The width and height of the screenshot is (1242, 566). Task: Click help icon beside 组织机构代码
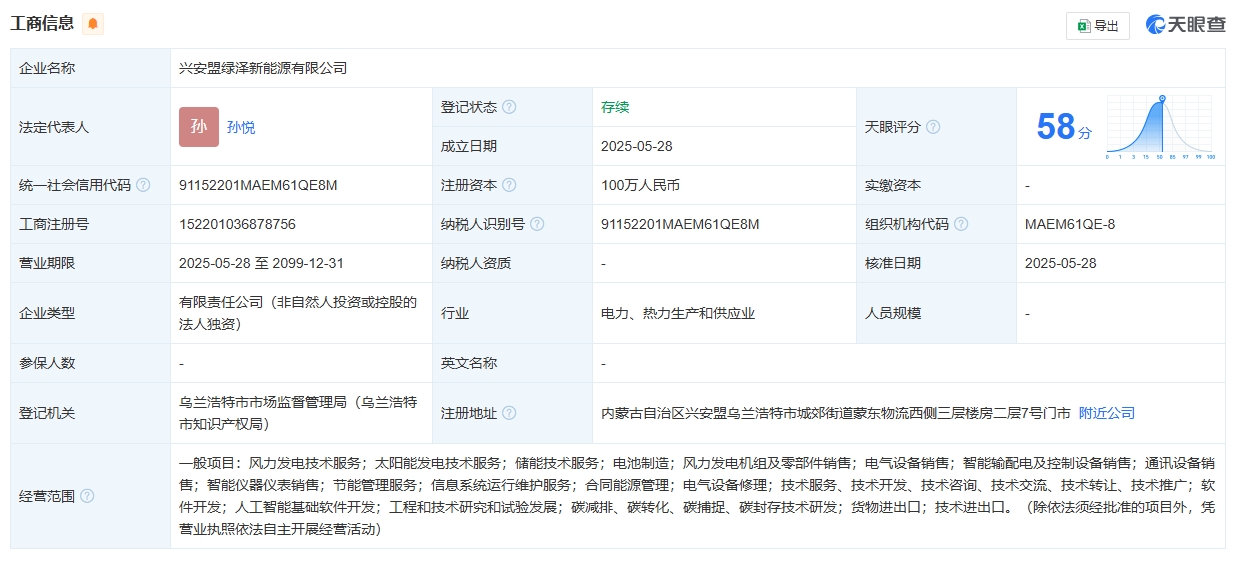[x=961, y=224]
